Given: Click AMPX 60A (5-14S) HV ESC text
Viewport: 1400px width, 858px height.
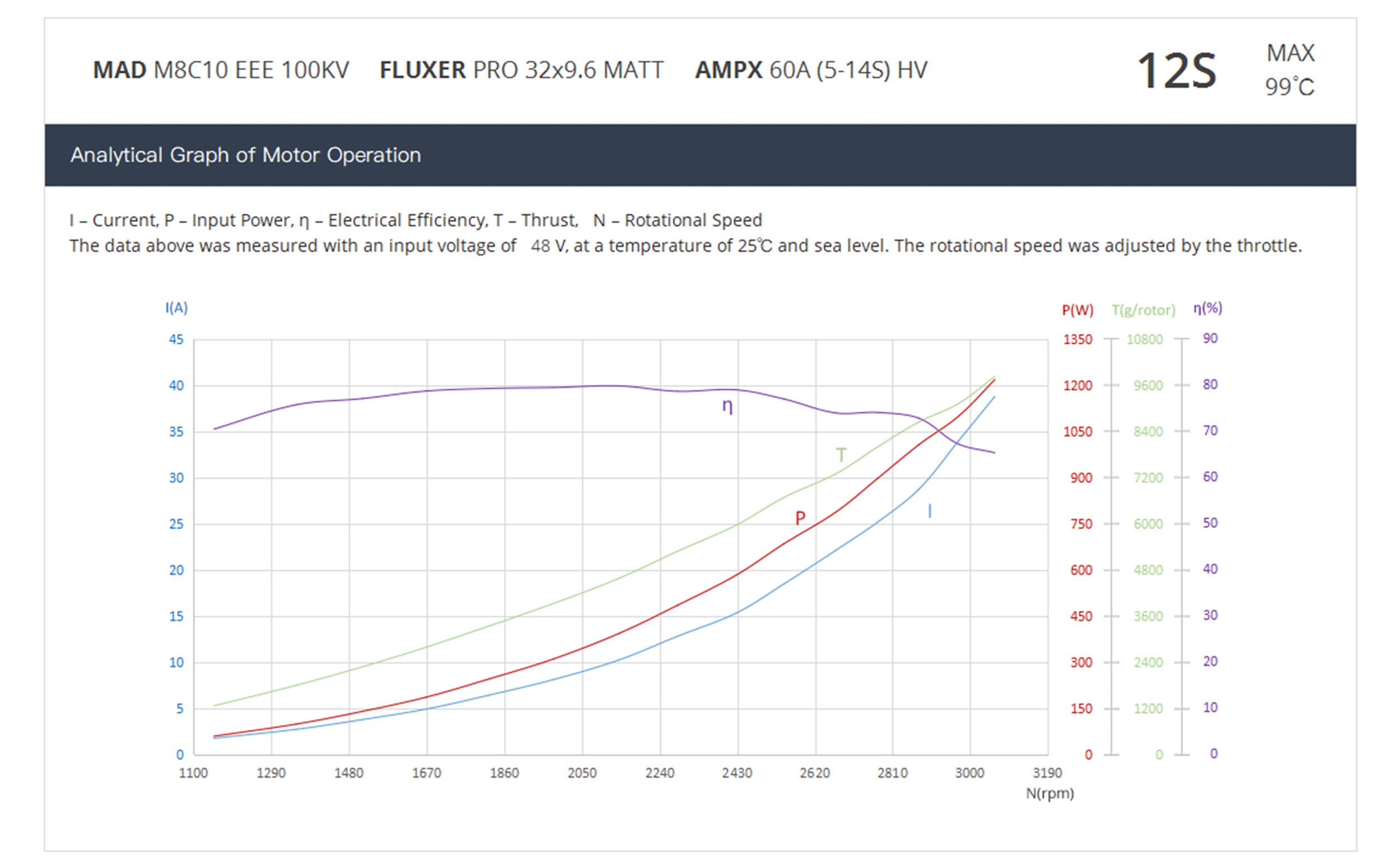Looking at the screenshot, I should click(x=811, y=71).
